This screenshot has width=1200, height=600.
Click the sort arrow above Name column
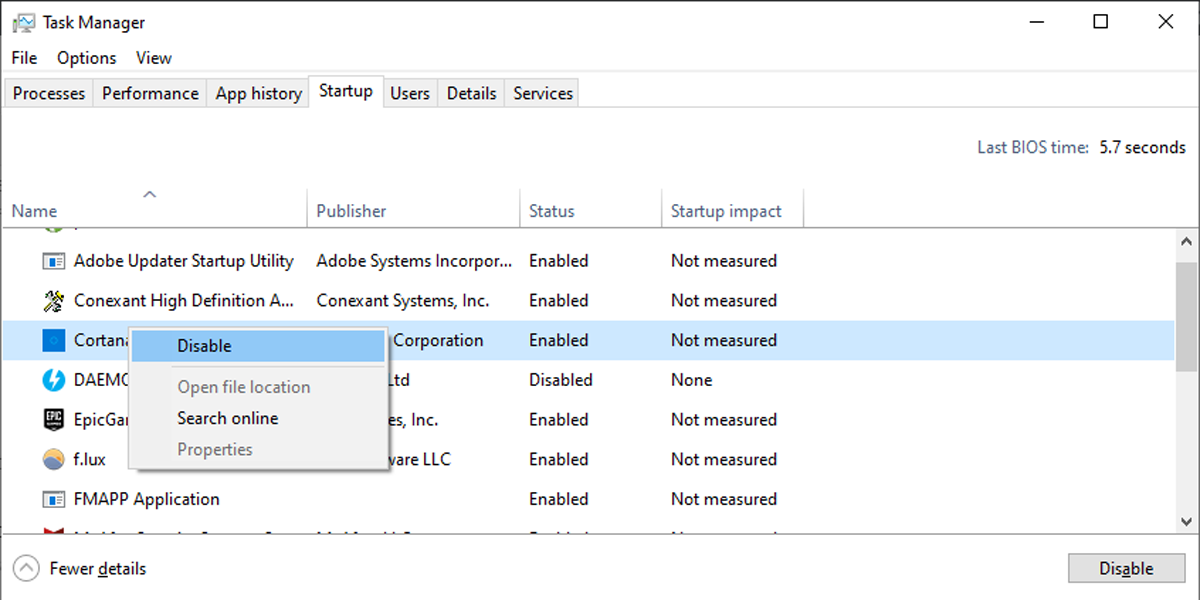[150, 194]
